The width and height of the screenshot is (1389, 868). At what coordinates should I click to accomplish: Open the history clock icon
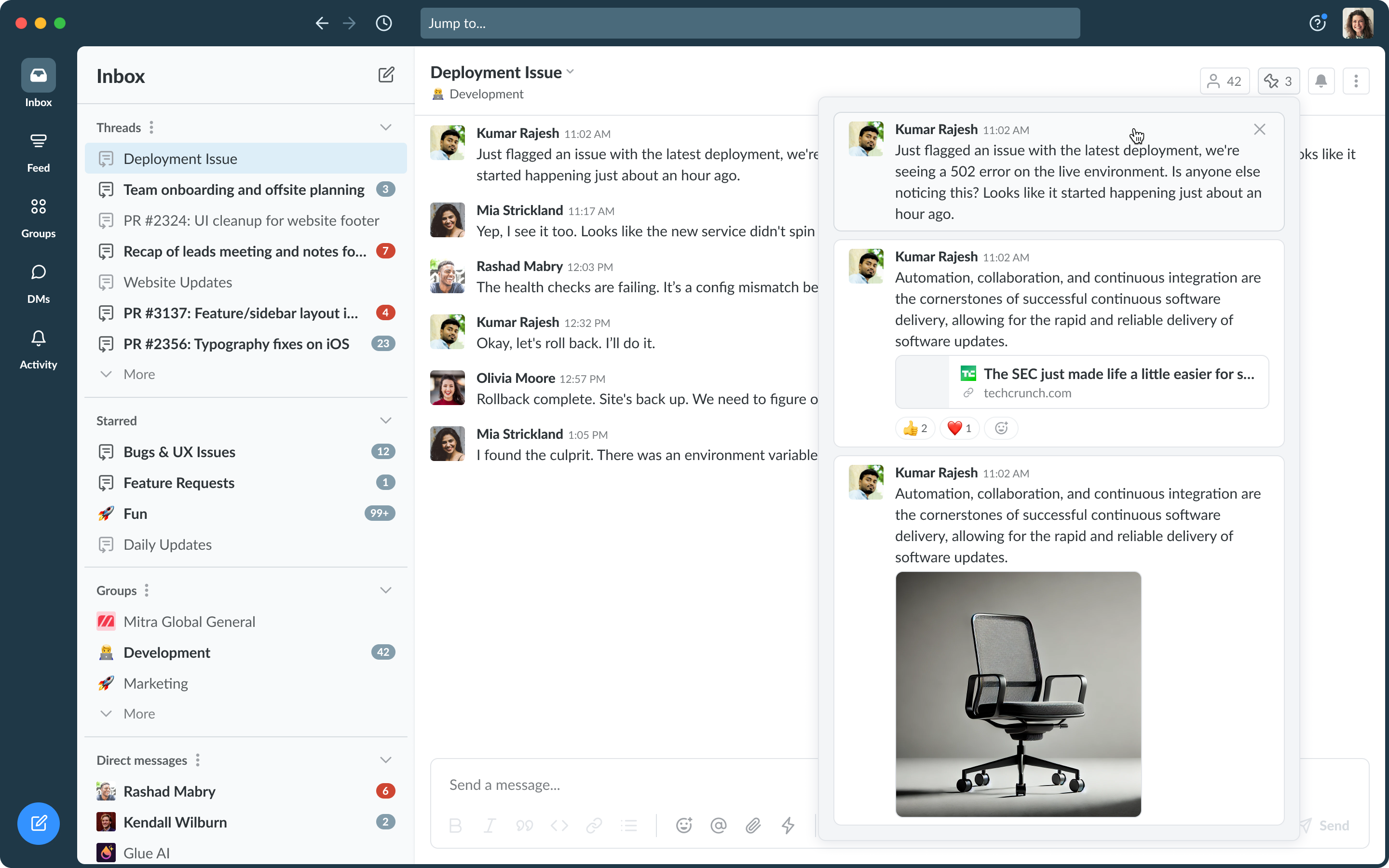point(383,23)
